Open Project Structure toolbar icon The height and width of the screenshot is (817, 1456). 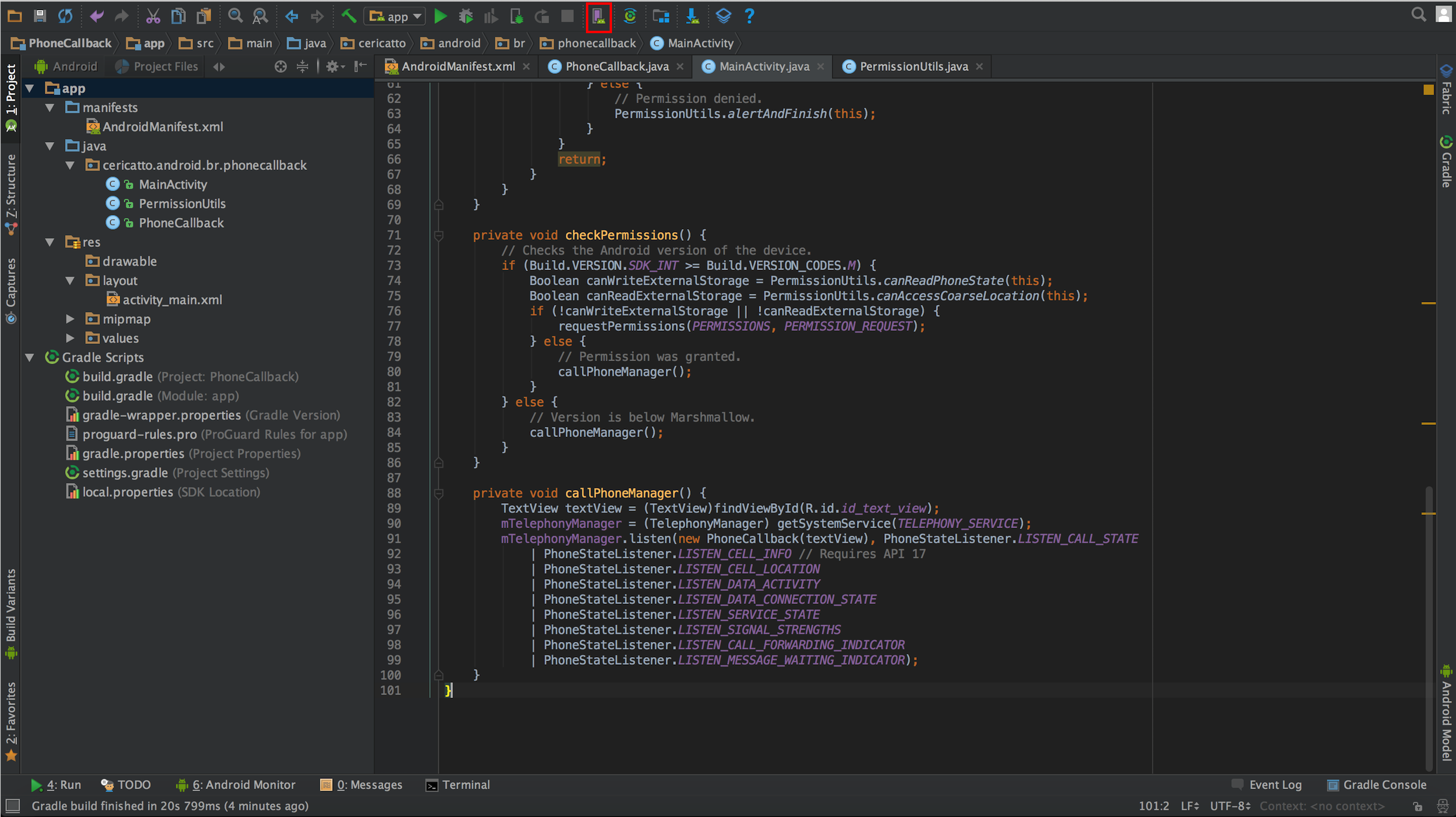661,16
